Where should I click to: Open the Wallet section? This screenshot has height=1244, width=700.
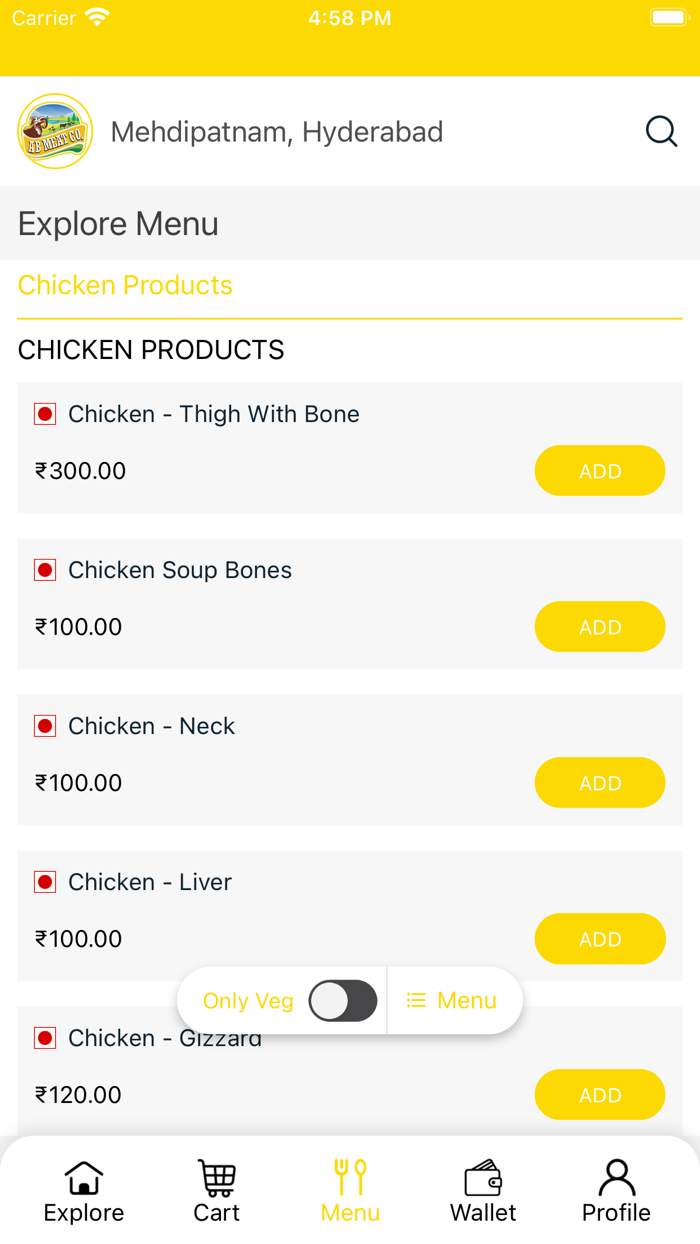(483, 1188)
